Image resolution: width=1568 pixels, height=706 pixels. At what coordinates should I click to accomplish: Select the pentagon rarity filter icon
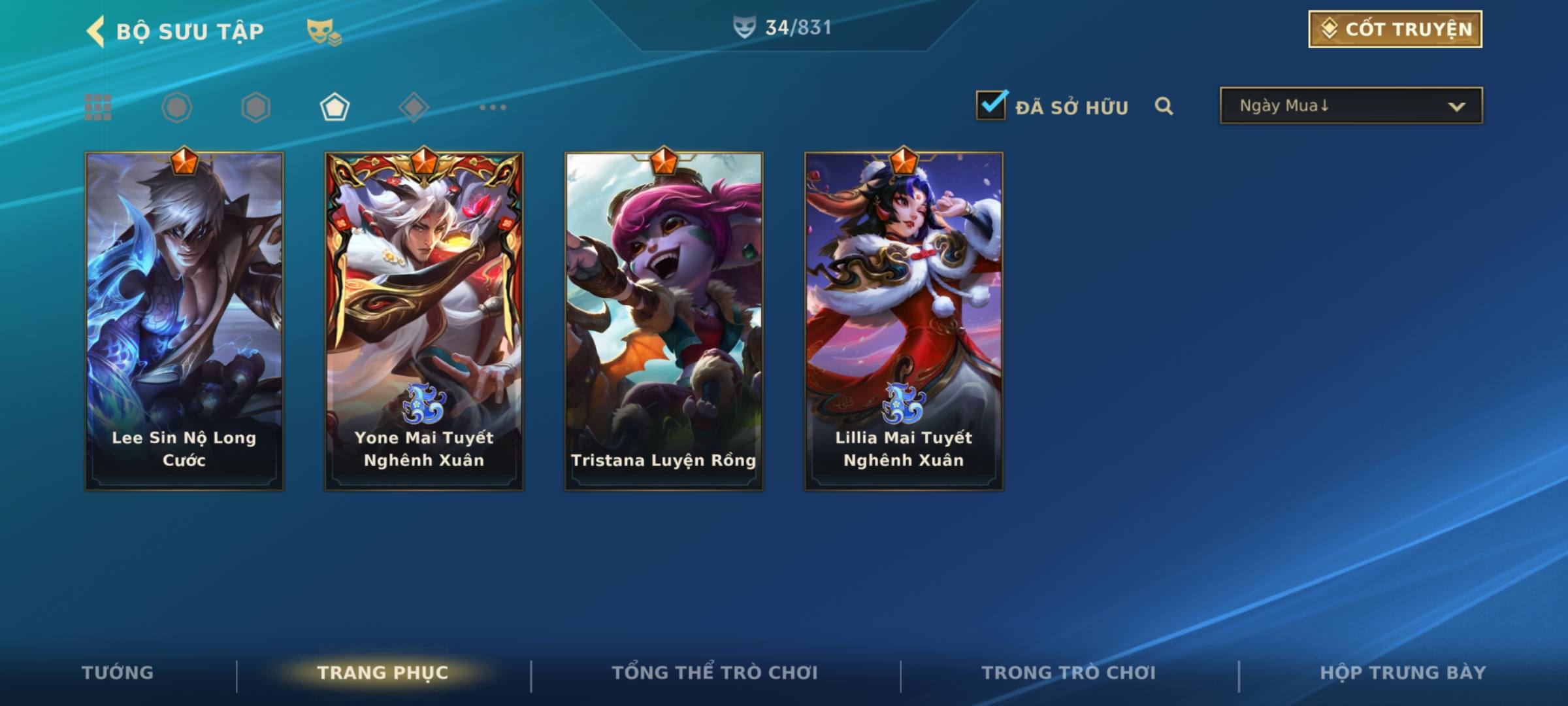[x=335, y=107]
